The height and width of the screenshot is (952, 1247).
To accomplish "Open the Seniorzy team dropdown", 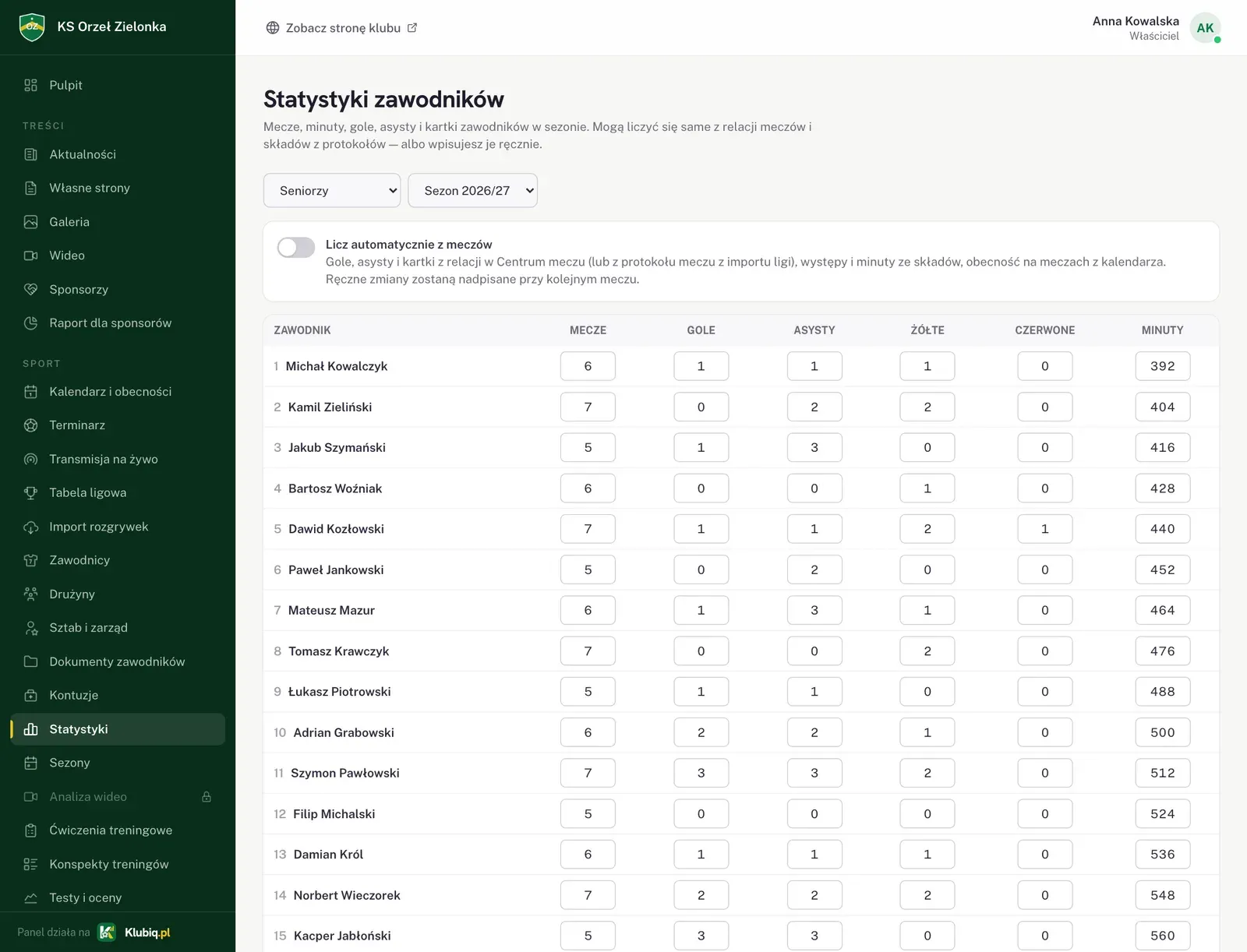I will coord(332,190).
